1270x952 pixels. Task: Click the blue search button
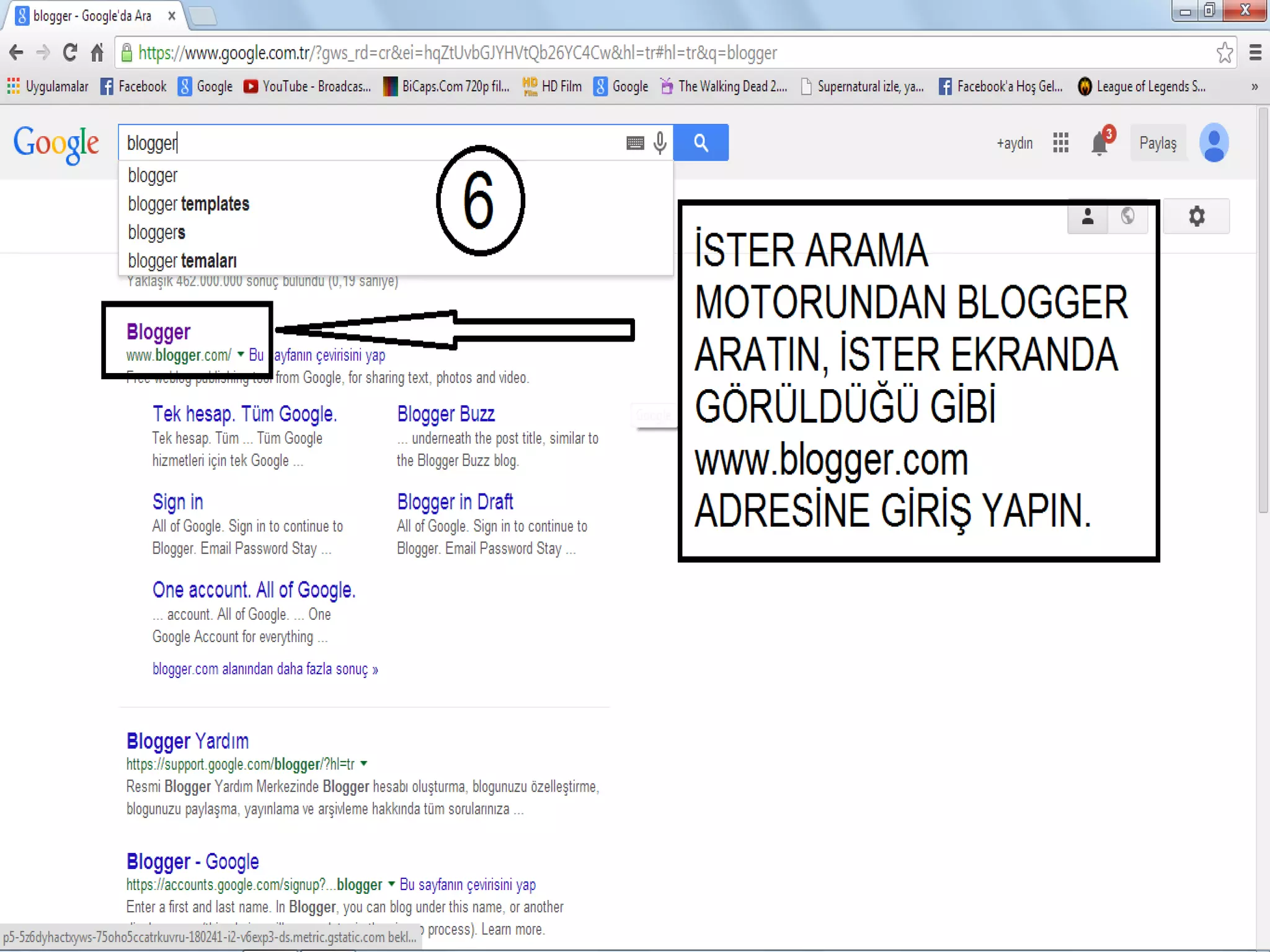point(701,143)
